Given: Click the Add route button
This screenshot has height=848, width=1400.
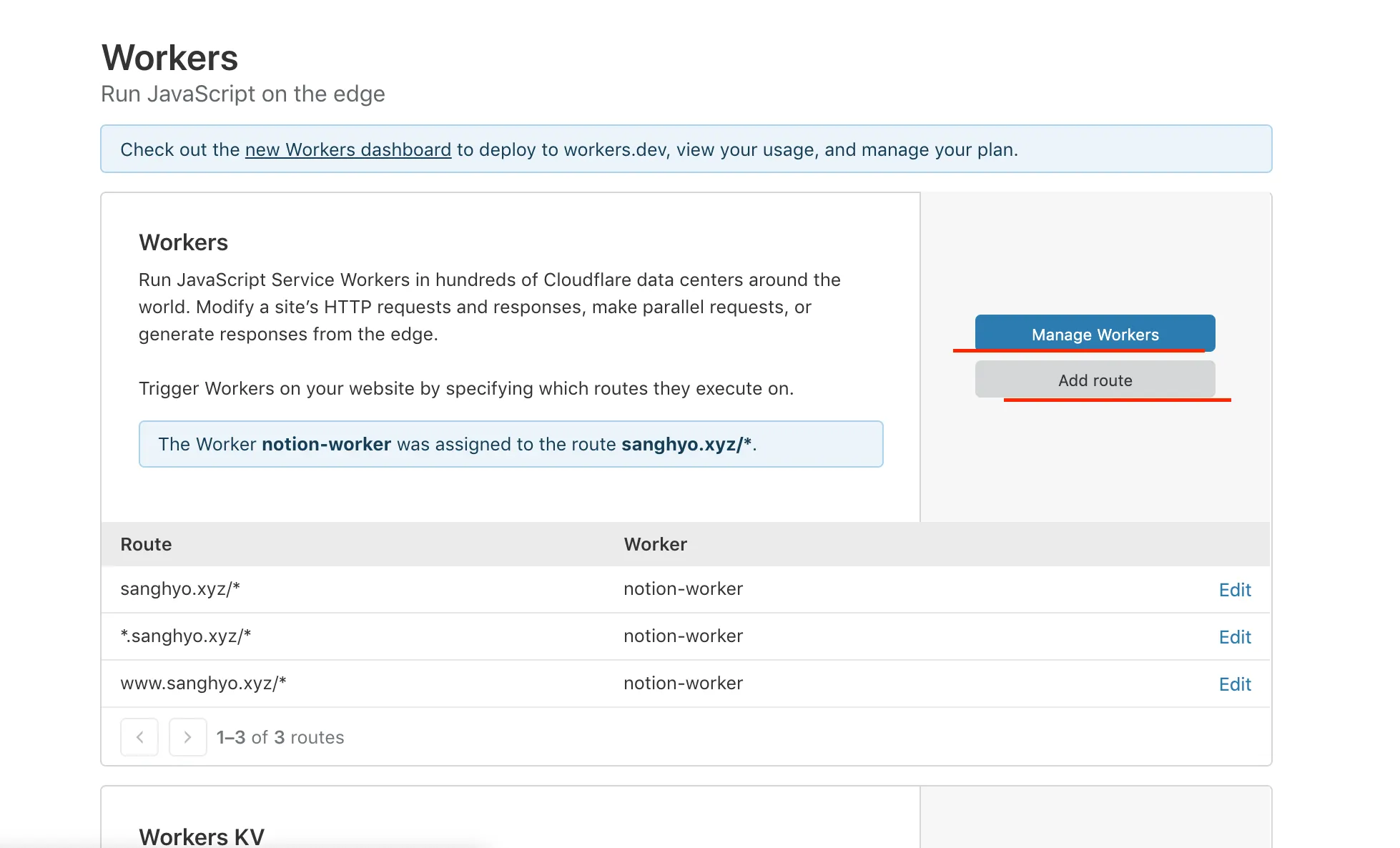Looking at the screenshot, I should [x=1095, y=380].
